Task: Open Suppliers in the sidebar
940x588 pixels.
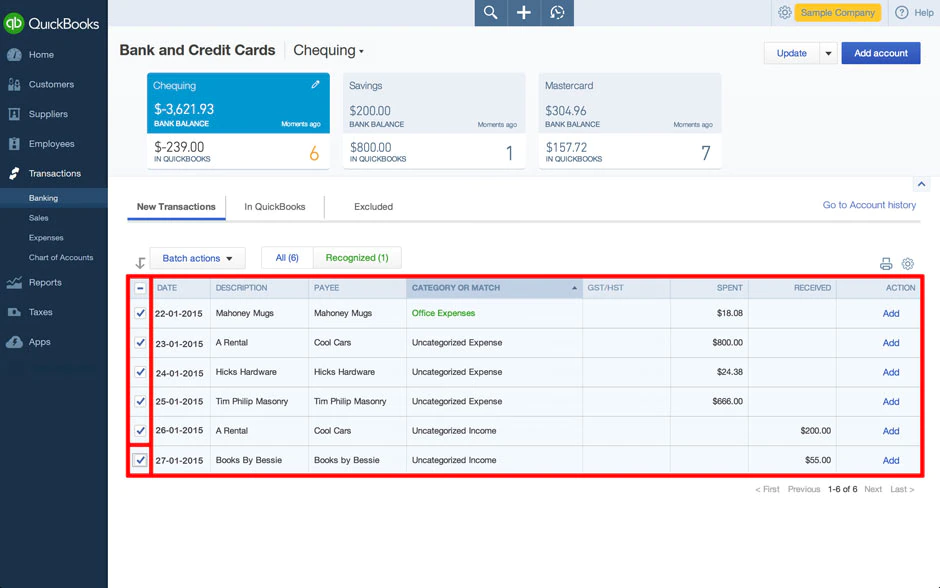Action: [48, 114]
